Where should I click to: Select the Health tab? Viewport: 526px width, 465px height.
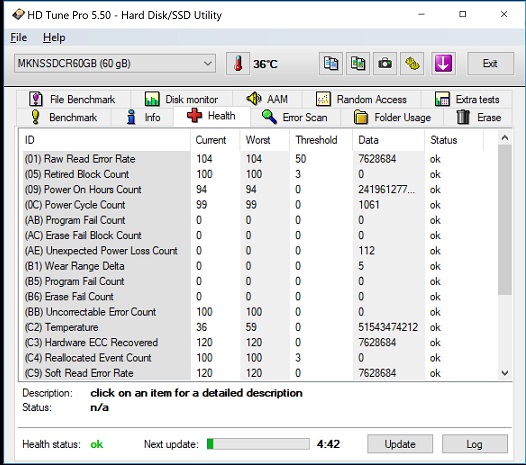click(x=212, y=116)
